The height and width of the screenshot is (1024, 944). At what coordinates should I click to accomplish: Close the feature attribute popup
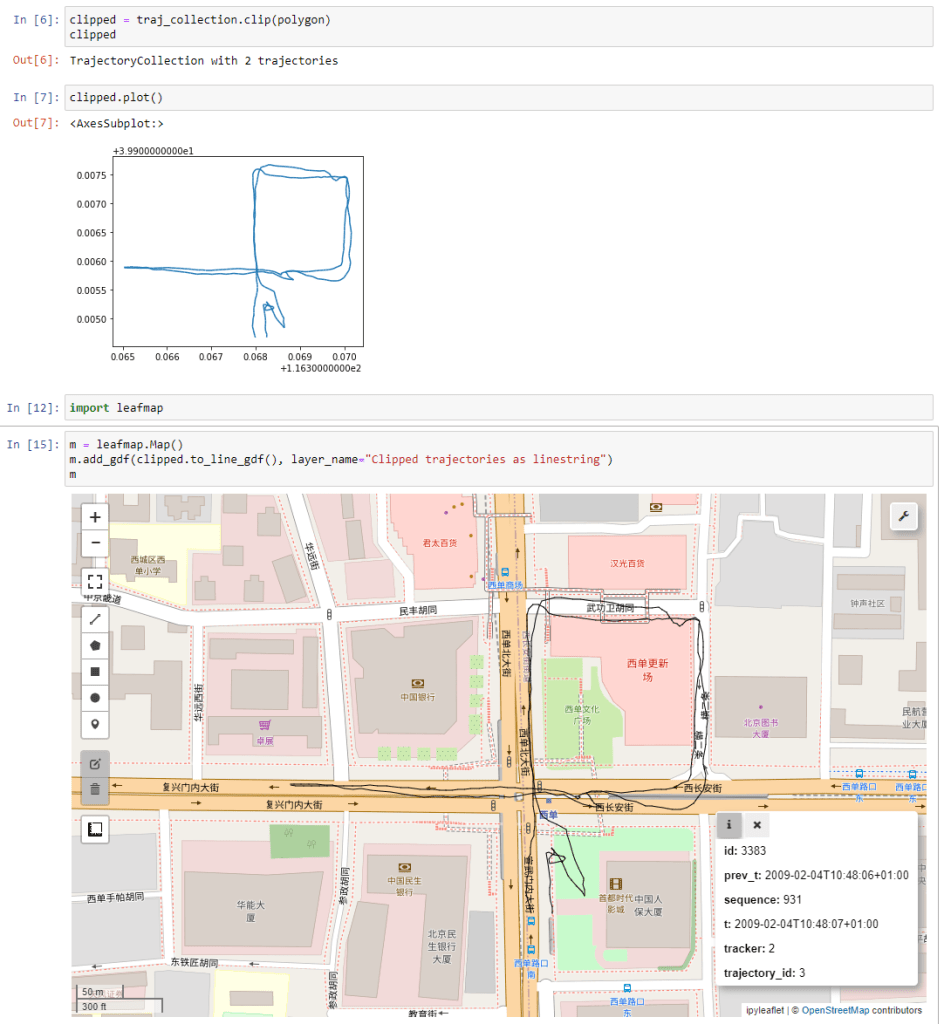tap(757, 825)
